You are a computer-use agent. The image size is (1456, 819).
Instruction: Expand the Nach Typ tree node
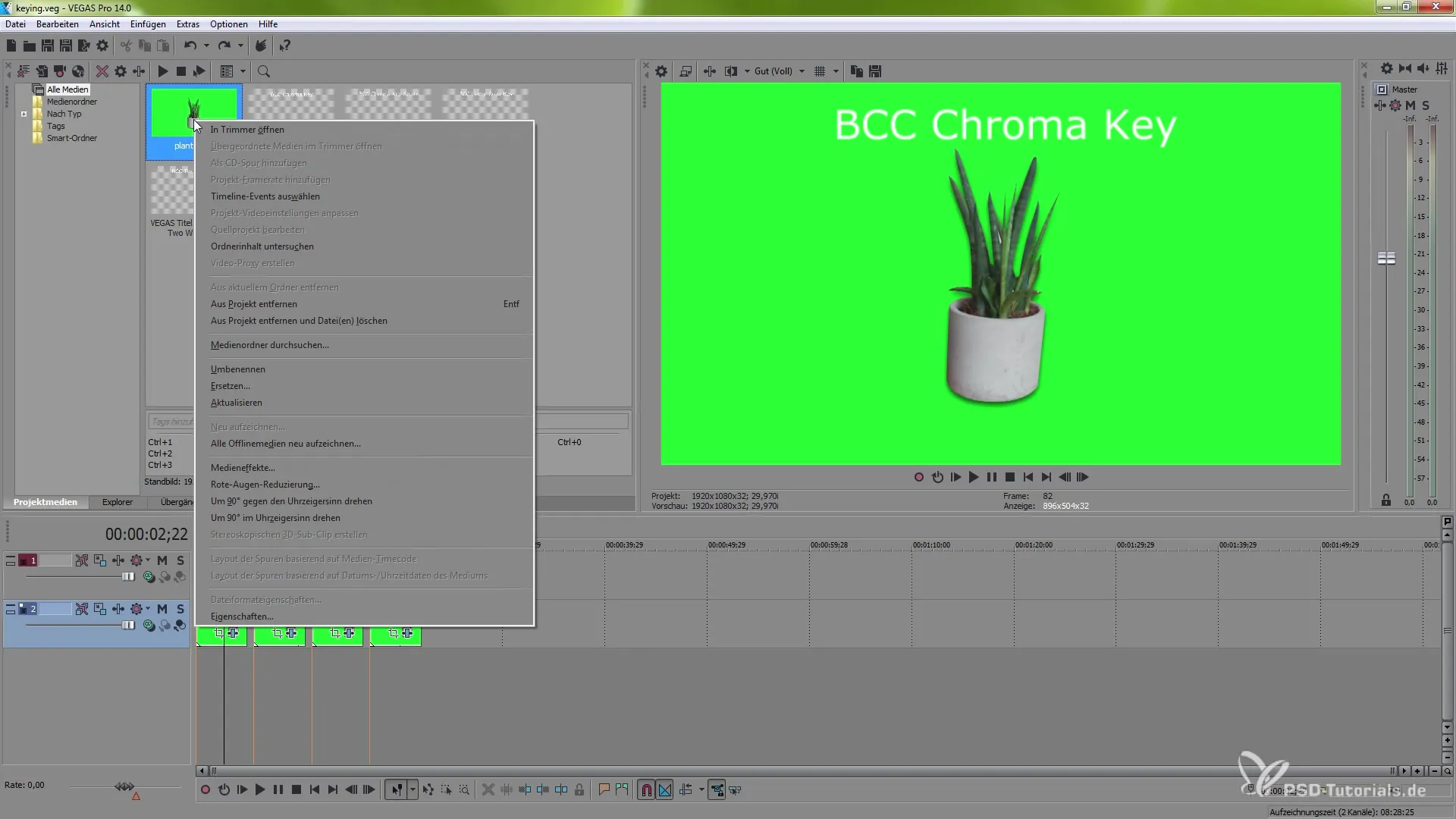pos(24,115)
